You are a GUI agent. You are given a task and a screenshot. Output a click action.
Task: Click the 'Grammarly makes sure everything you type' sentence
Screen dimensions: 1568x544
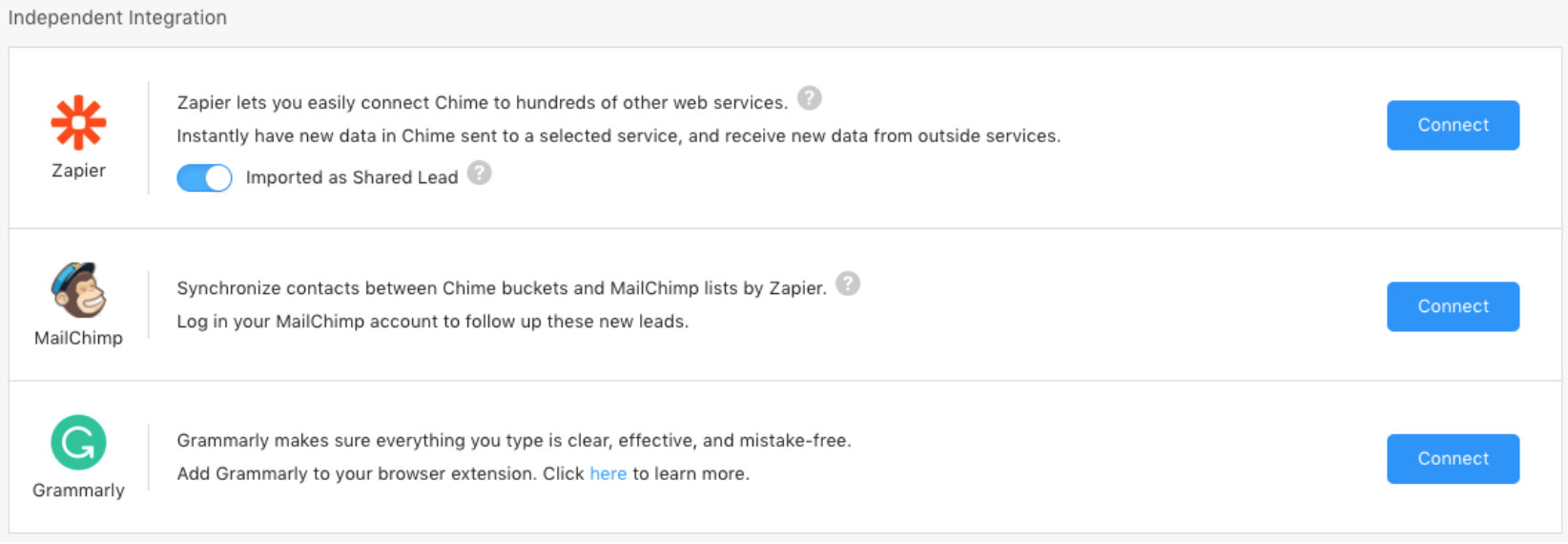[513, 440]
